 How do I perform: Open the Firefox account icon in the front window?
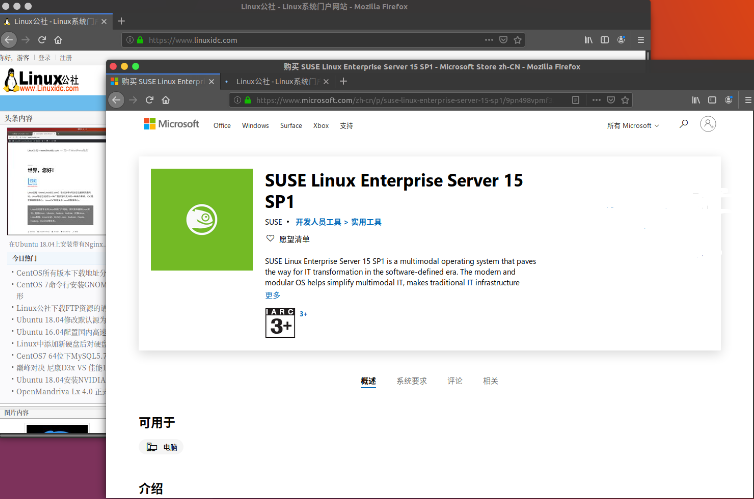click(729, 100)
